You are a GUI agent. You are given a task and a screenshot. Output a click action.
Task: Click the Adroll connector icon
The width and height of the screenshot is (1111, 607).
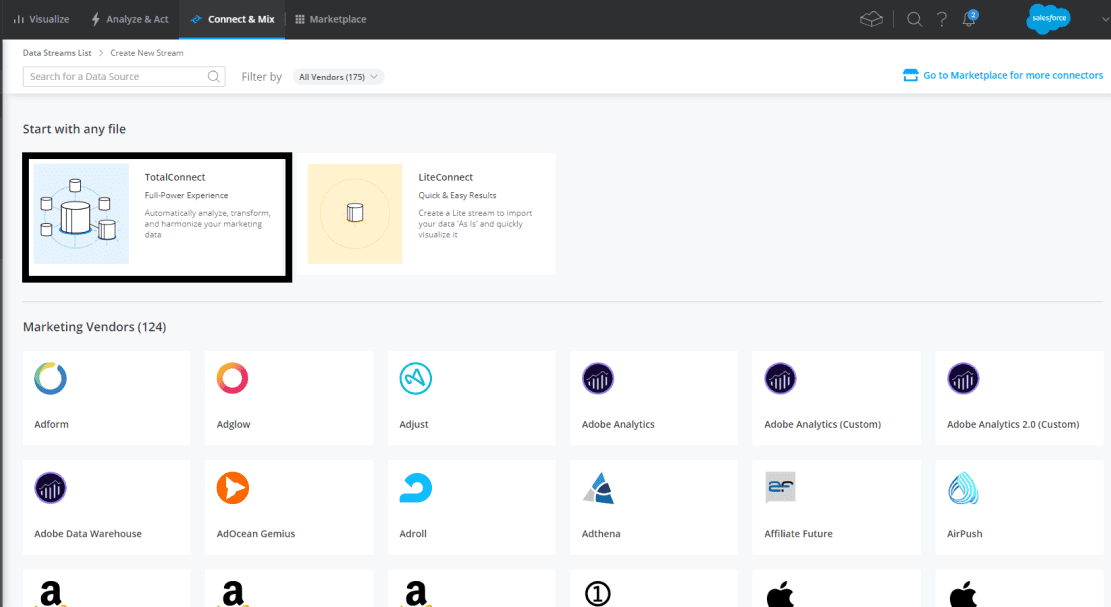click(415, 488)
